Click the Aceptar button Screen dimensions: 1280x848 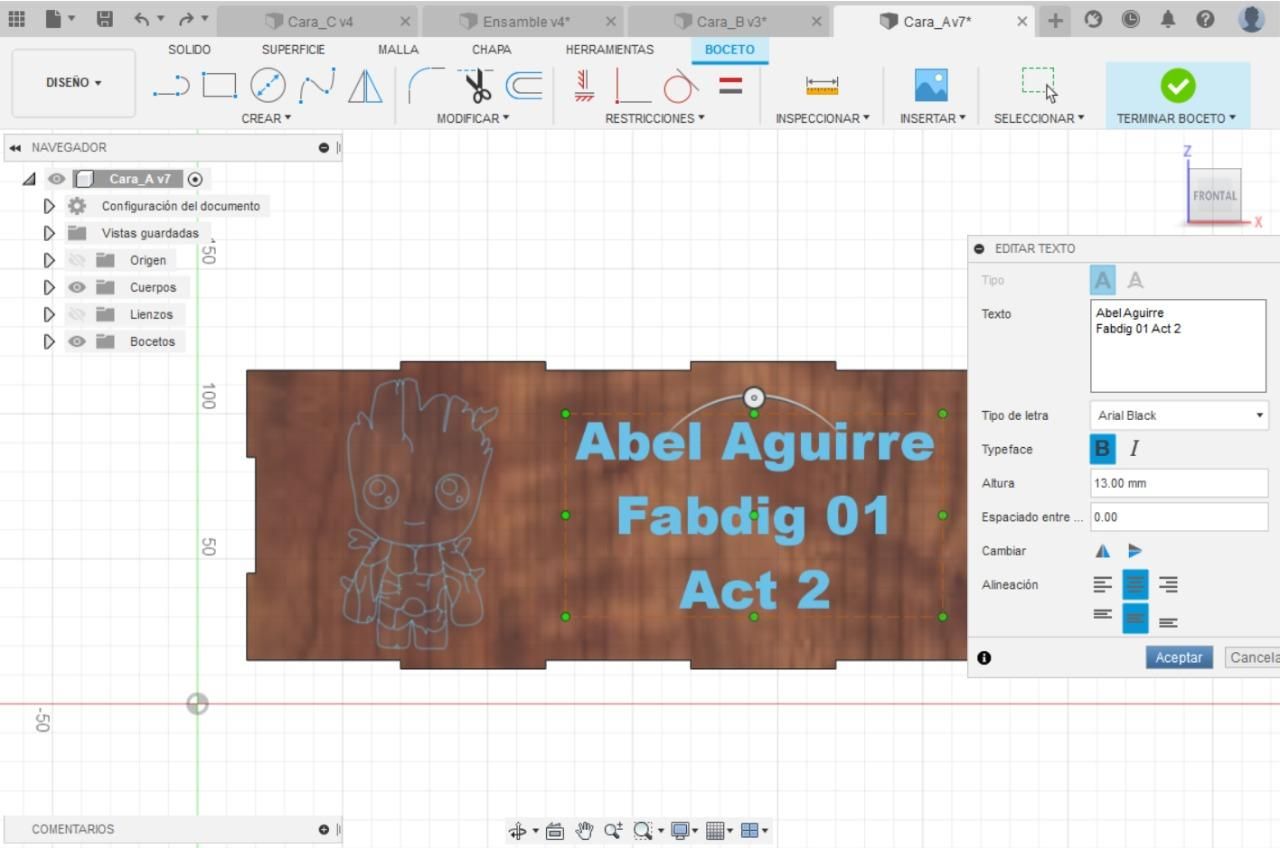coord(1179,657)
